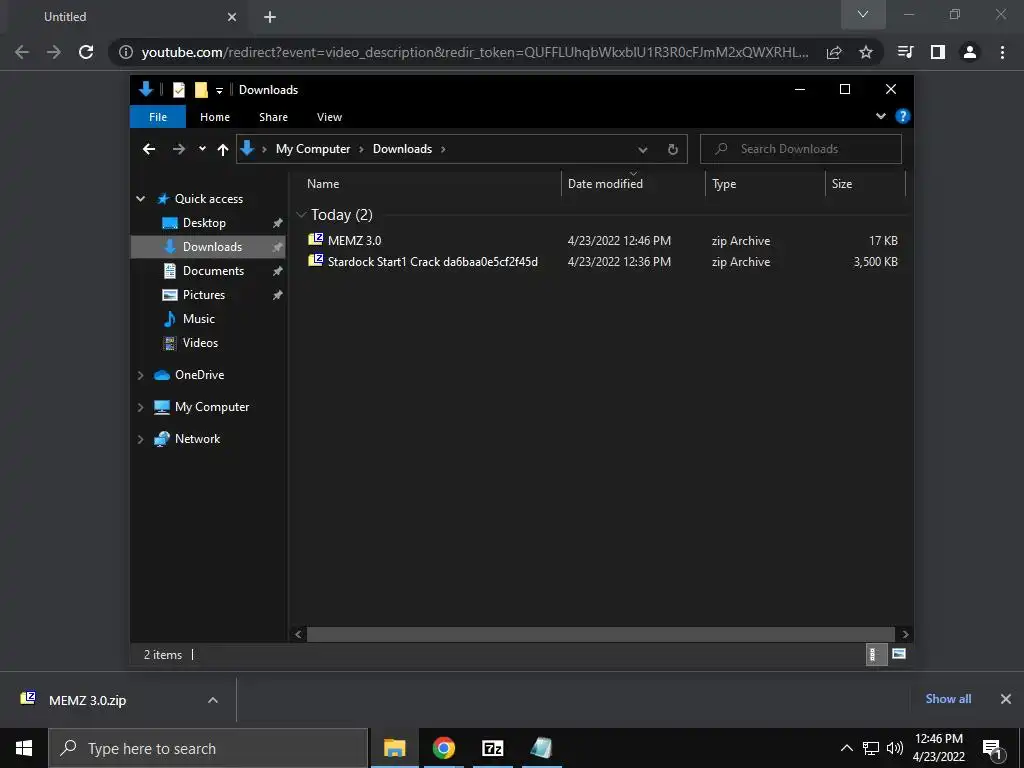Open Explorer help question mark
This screenshot has width=1024, height=768.
[903, 116]
